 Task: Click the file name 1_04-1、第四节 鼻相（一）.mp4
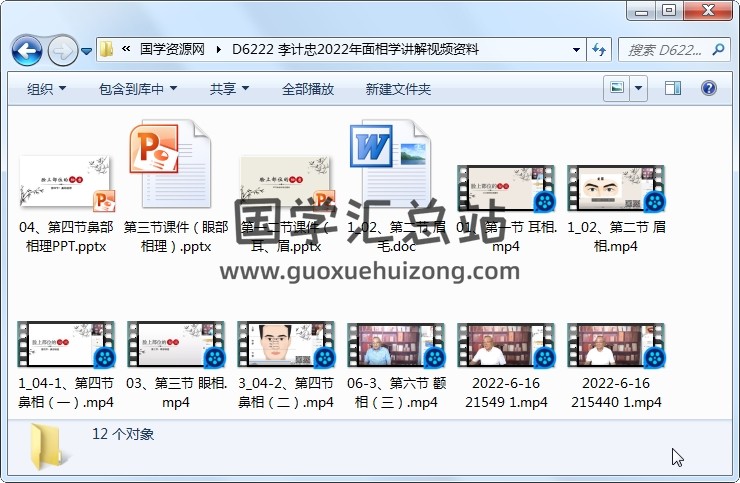(x=66, y=392)
